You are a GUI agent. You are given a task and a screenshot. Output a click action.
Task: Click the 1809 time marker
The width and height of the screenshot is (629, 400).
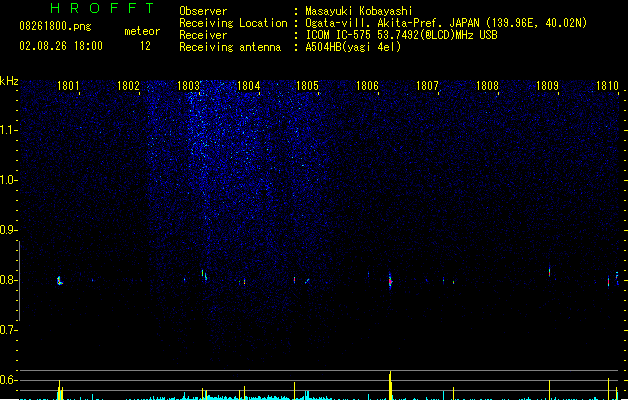(547, 86)
